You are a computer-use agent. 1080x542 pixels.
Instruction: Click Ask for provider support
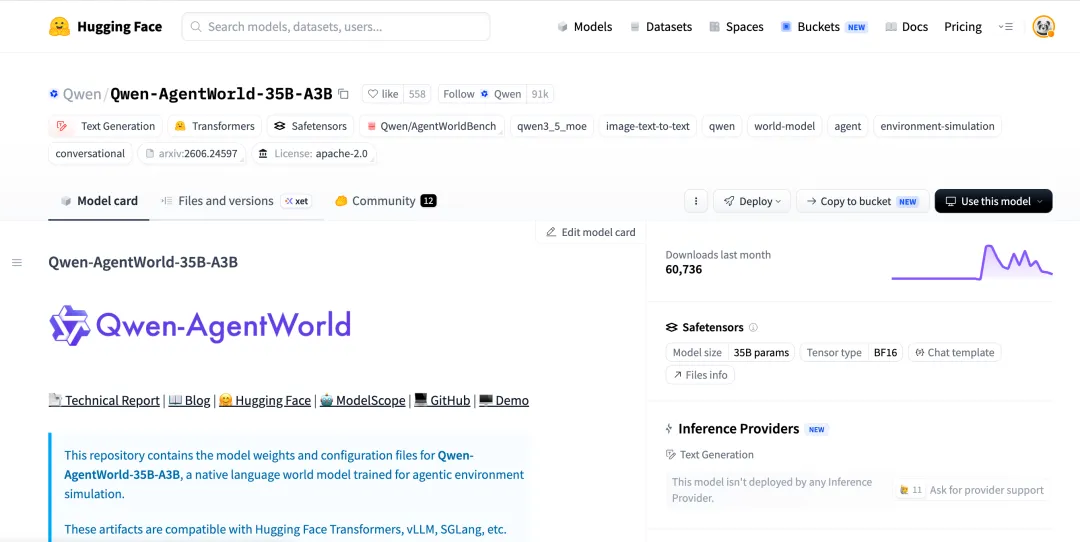pos(972,490)
